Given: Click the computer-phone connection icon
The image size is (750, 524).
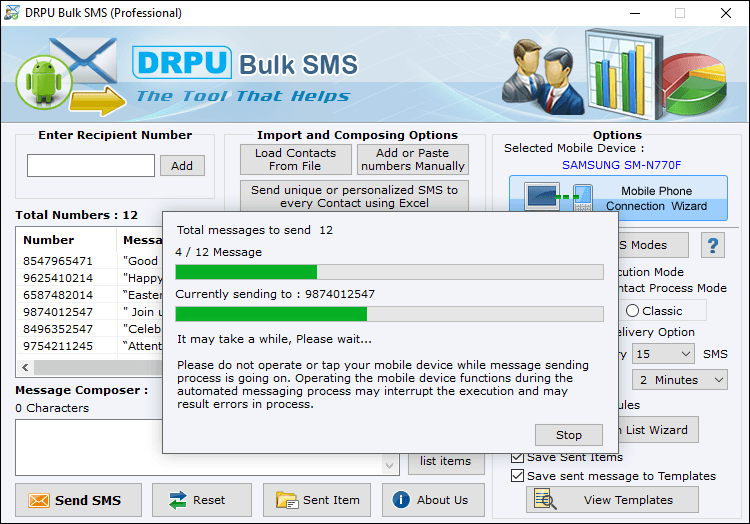Looking at the screenshot, I should 559,197.
